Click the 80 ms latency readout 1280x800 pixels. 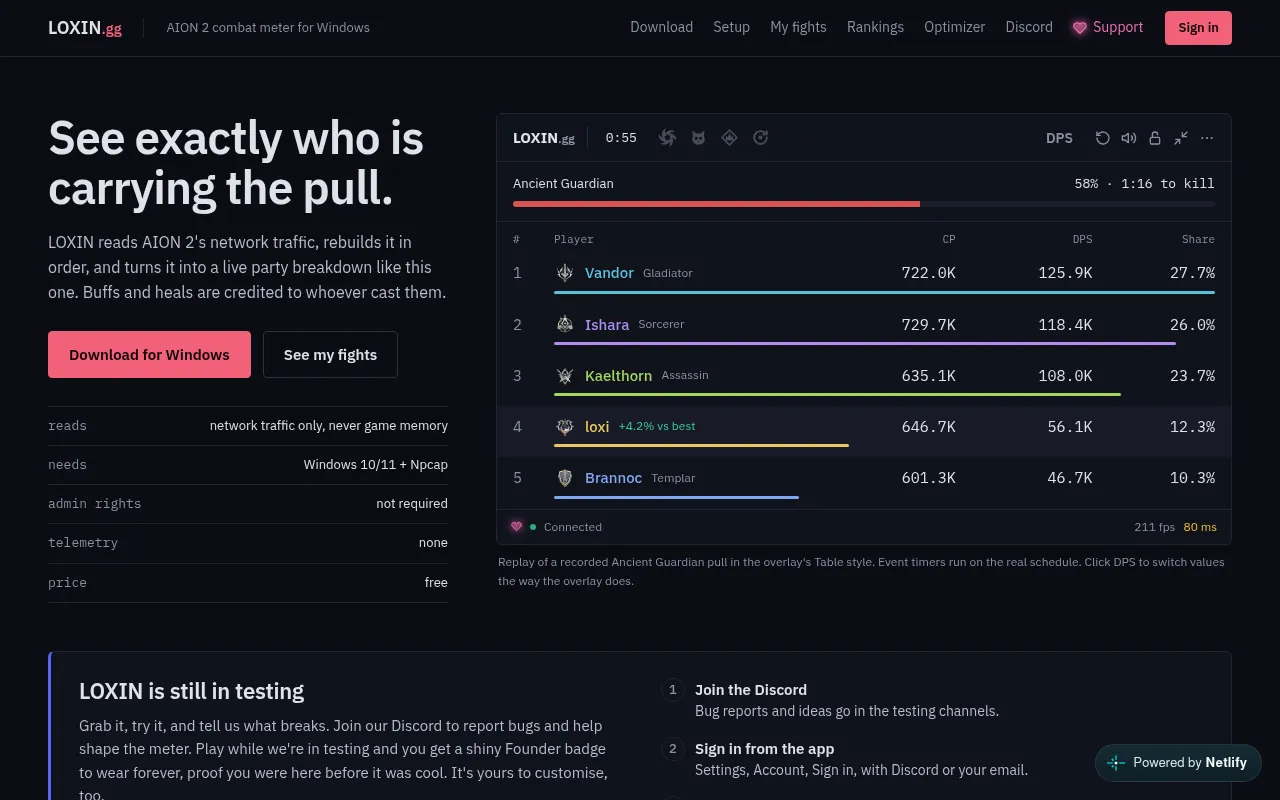(x=1200, y=527)
